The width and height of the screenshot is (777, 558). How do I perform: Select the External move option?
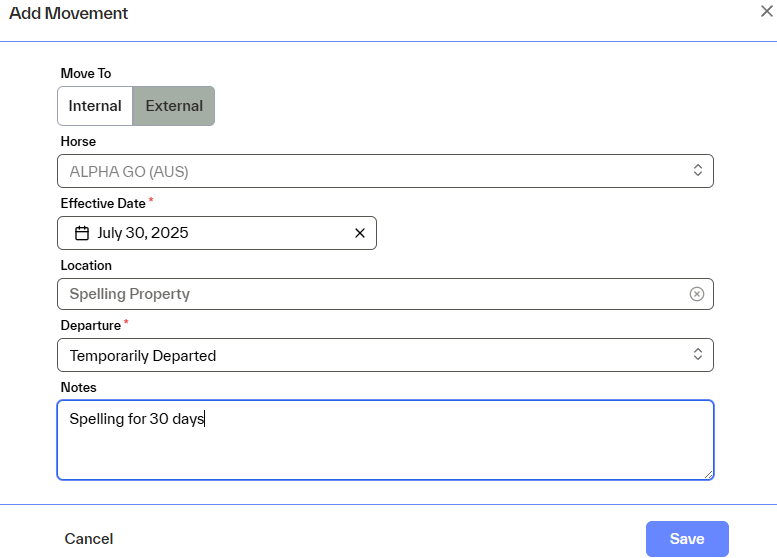(174, 106)
